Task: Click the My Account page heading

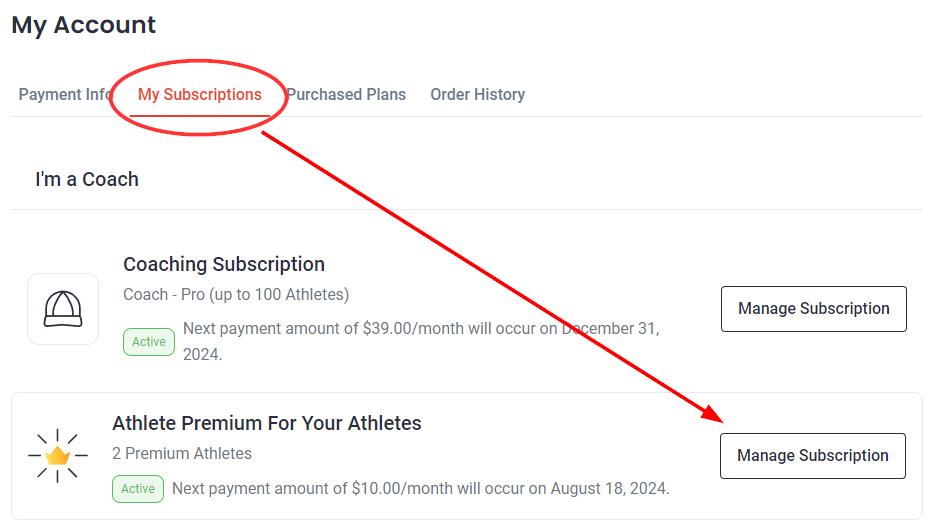Action: pyautogui.click(x=84, y=25)
